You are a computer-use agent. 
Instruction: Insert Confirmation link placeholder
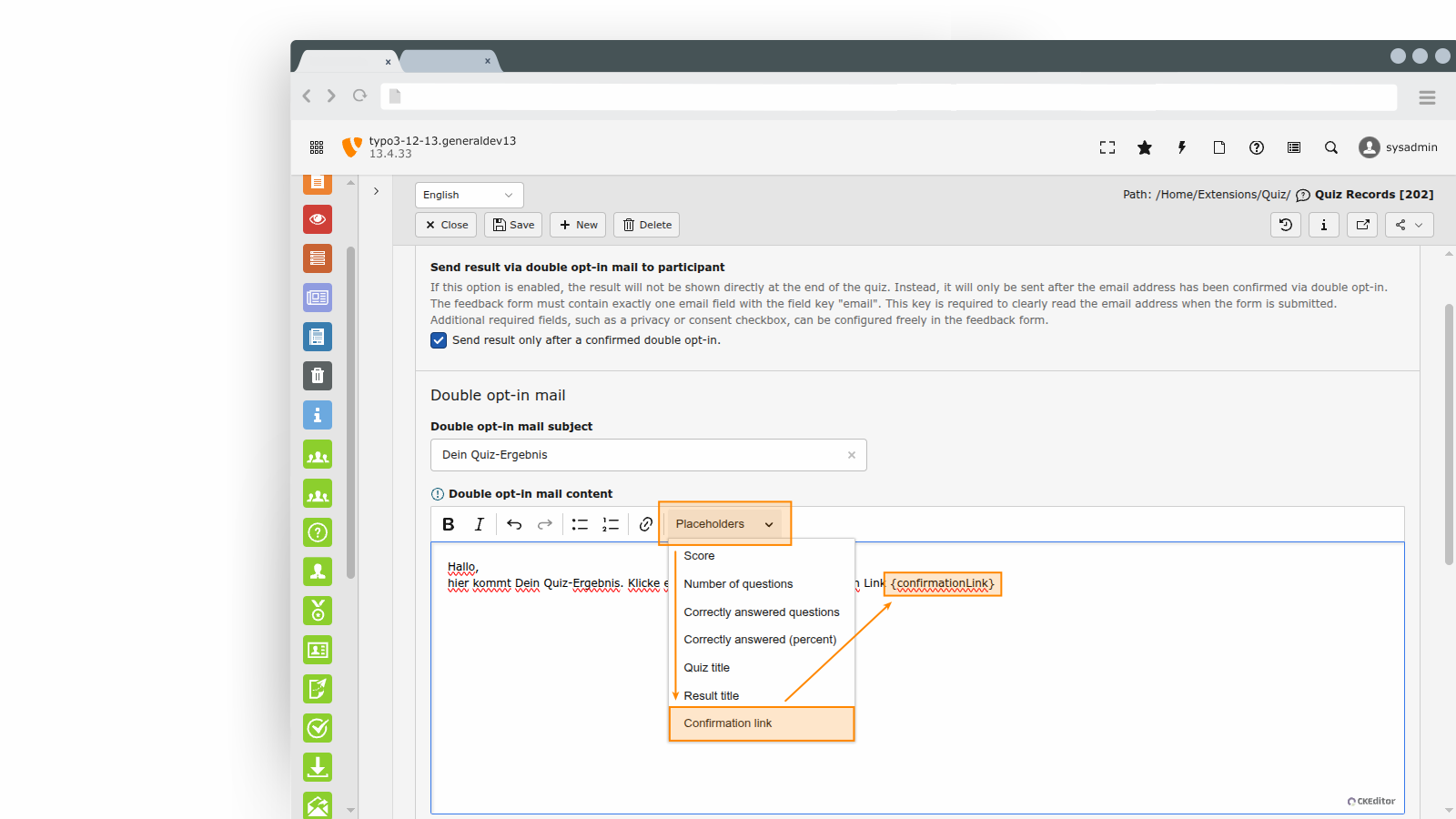tap(762, 723)
